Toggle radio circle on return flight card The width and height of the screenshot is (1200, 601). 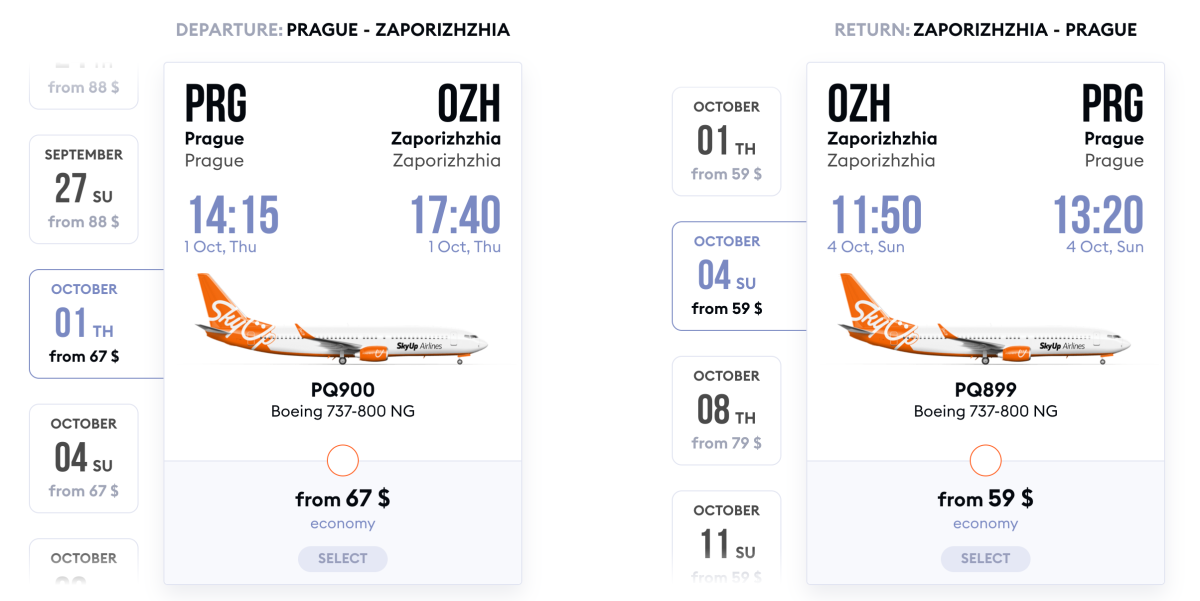[x=985, y=461]
